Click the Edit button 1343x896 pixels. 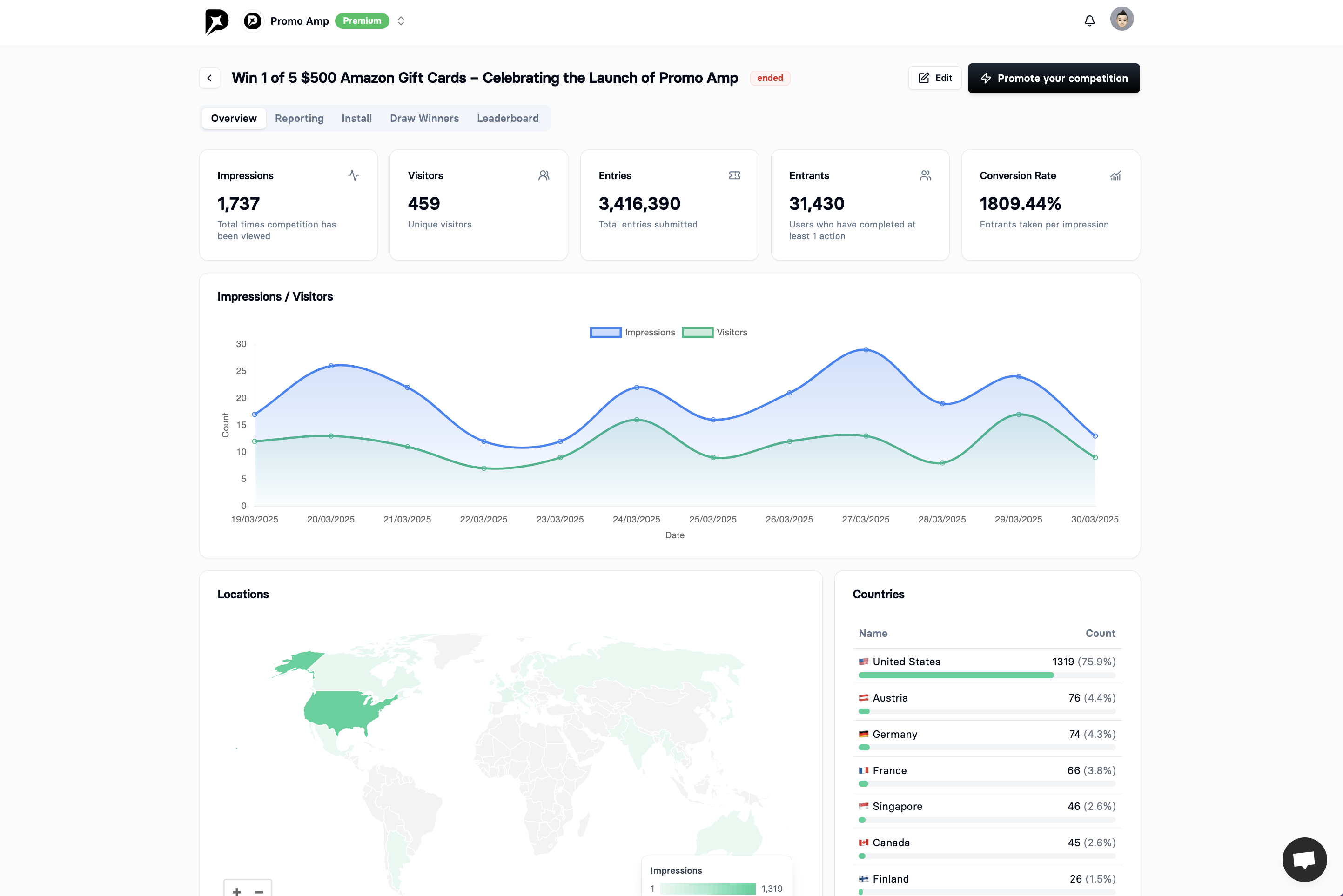pos(934,78)
